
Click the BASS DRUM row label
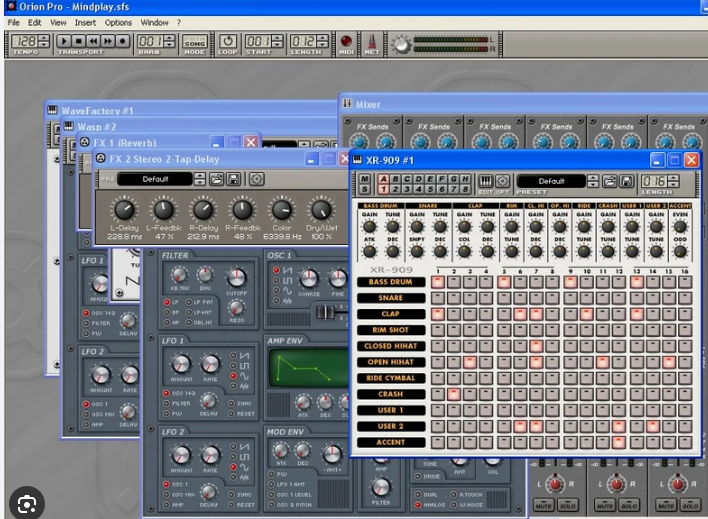391,282
